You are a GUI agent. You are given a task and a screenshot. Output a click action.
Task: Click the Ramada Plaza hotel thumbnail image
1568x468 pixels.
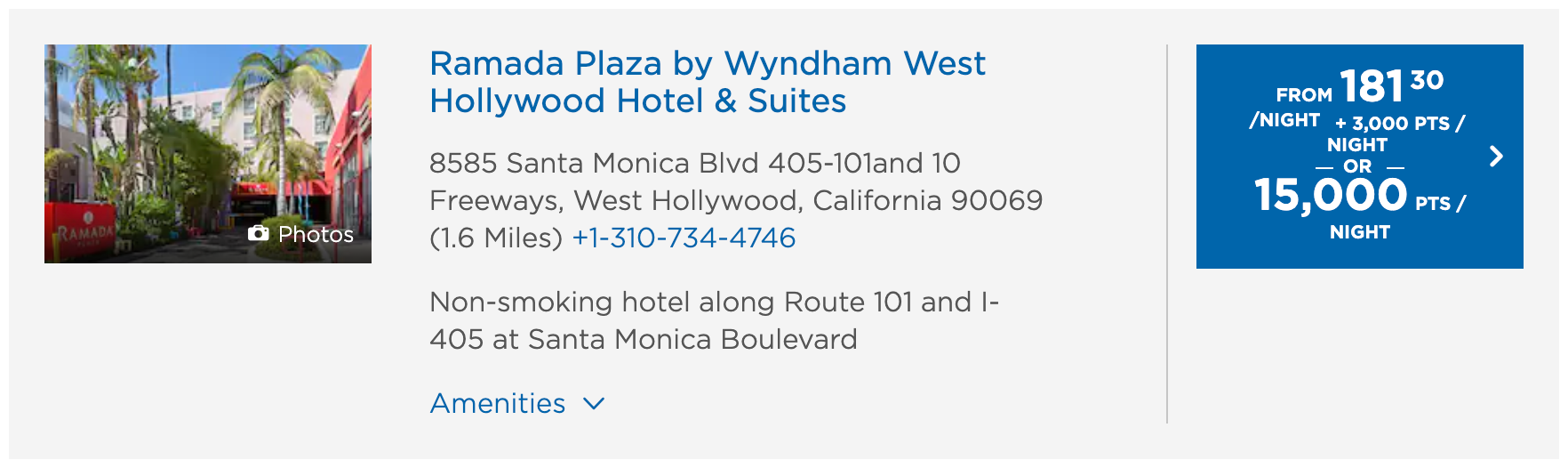[208, 154]
